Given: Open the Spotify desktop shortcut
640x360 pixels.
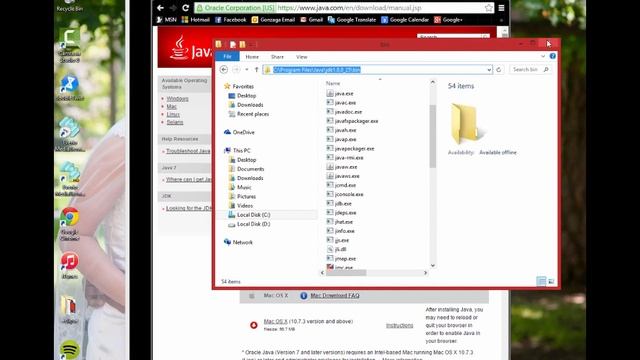Looking at the screenshot, I should coord(69,349).
